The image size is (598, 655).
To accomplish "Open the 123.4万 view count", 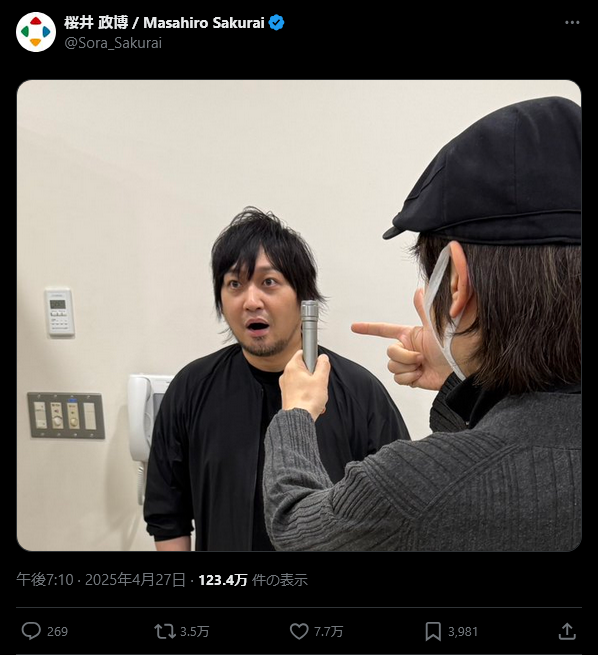I will (223, 580).
